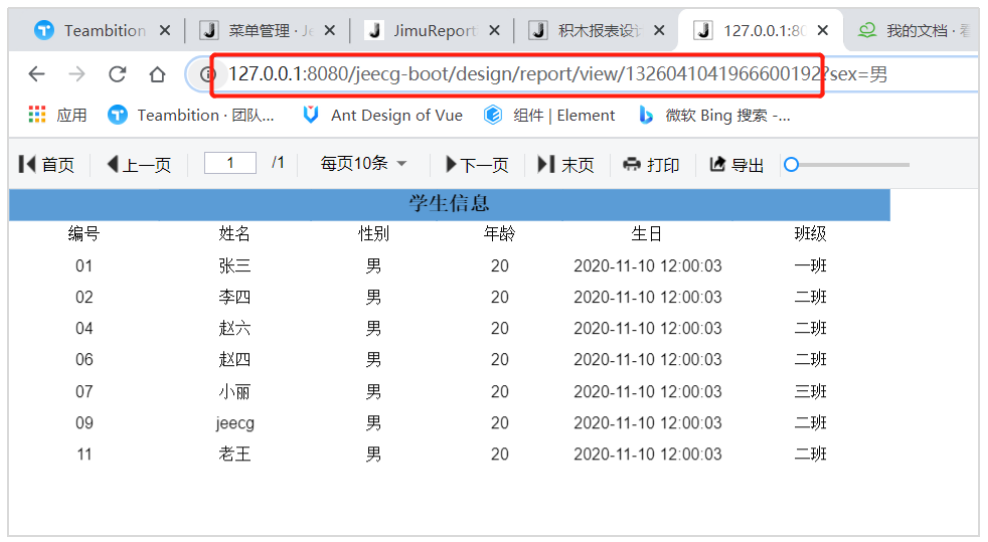Click the zoom slider handle
This screenshot has width=988, height=542.
791,164
